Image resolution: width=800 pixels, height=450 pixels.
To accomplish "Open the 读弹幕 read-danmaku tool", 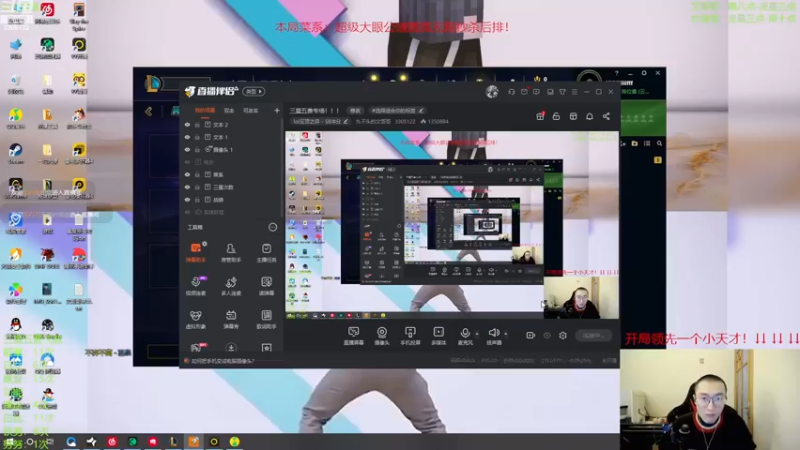I will pyautogui.click(x=266, y=286).
